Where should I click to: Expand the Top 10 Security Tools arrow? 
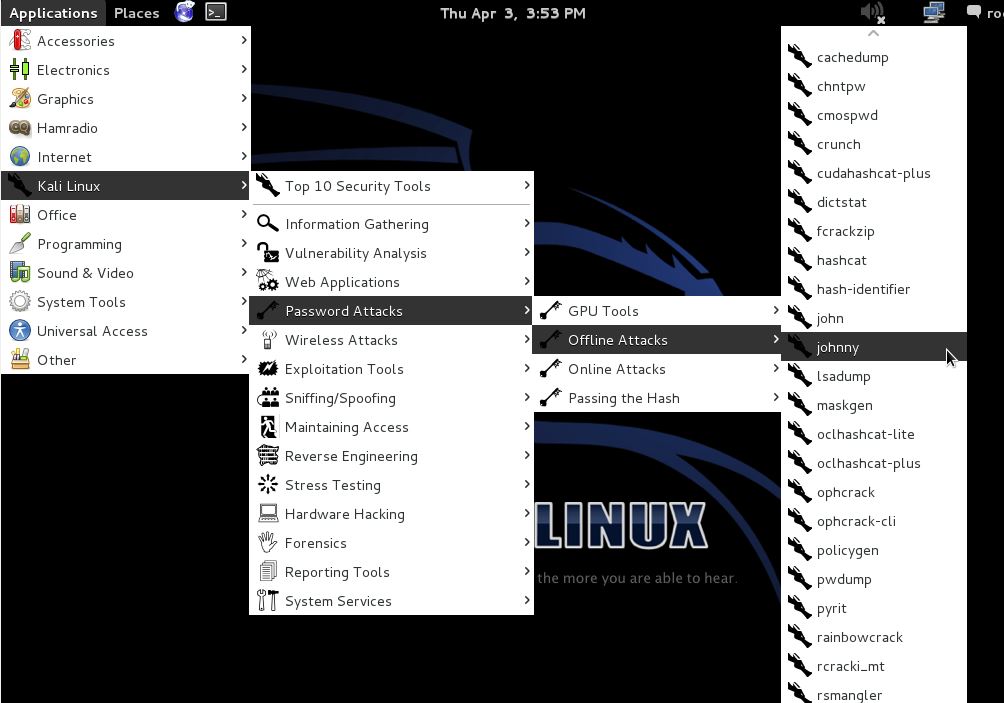(x=526, y=185)
